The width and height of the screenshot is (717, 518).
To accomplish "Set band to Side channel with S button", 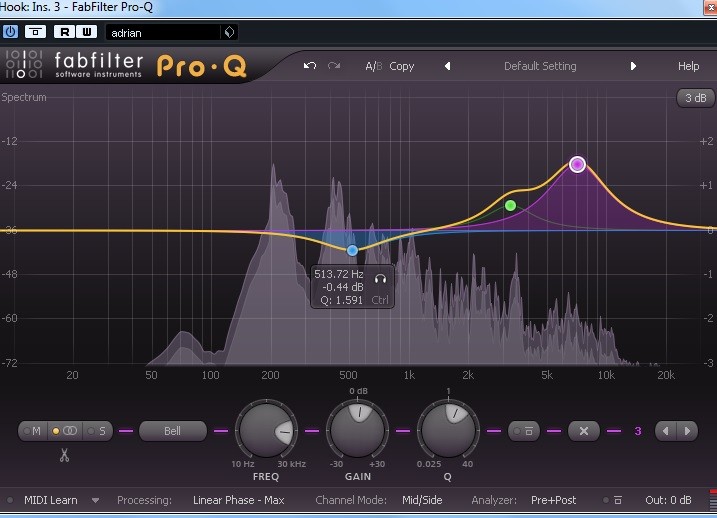I will pyautogui.click(x=97, y=431).
